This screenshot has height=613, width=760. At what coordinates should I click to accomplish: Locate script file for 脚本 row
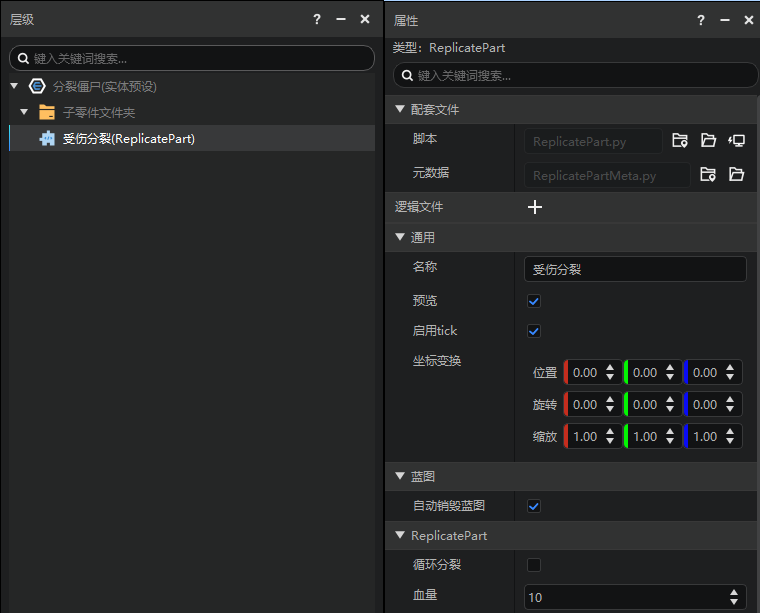[x=680, y=141]
